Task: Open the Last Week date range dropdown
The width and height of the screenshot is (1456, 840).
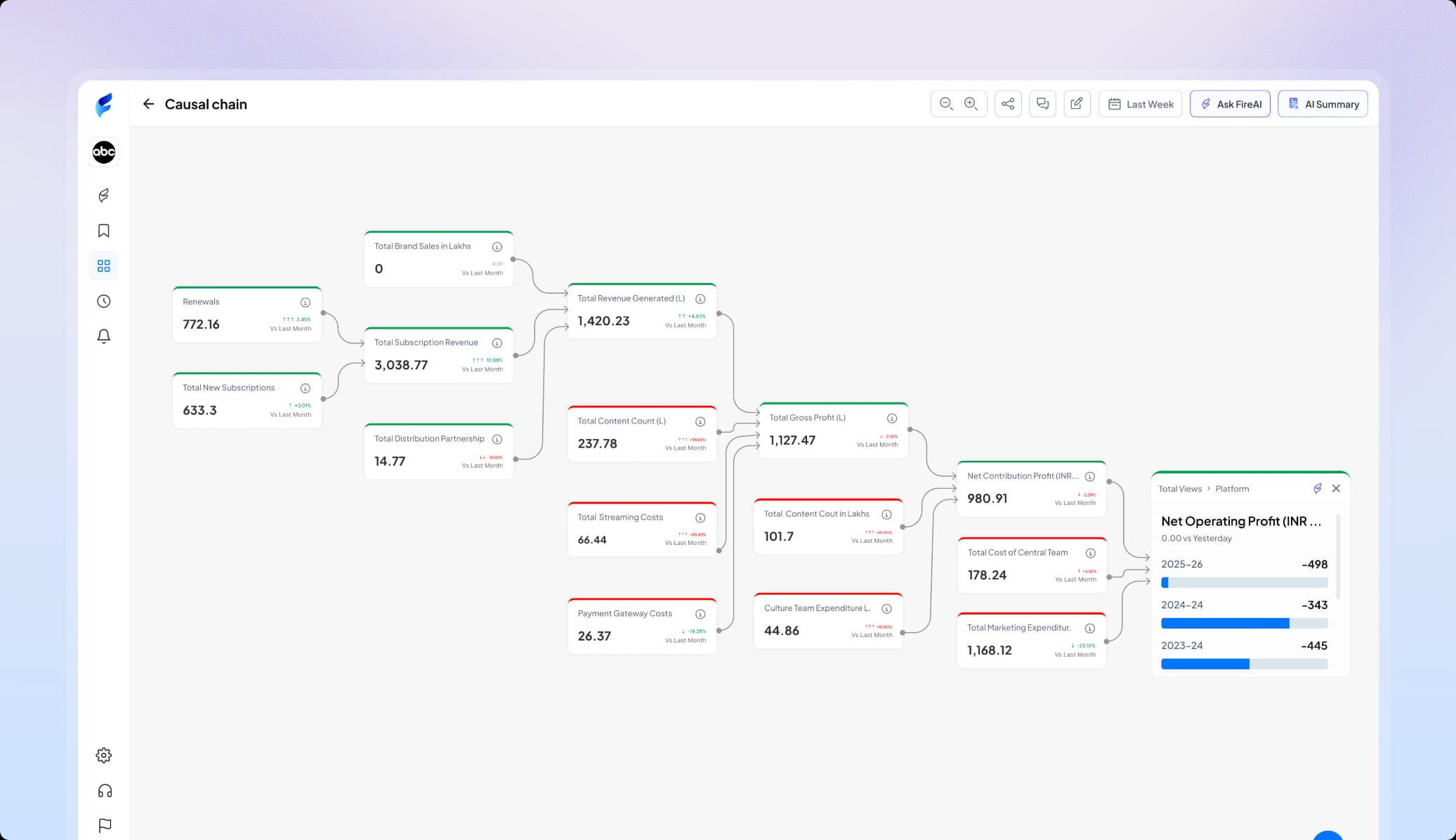Action: pos(1140,104)
